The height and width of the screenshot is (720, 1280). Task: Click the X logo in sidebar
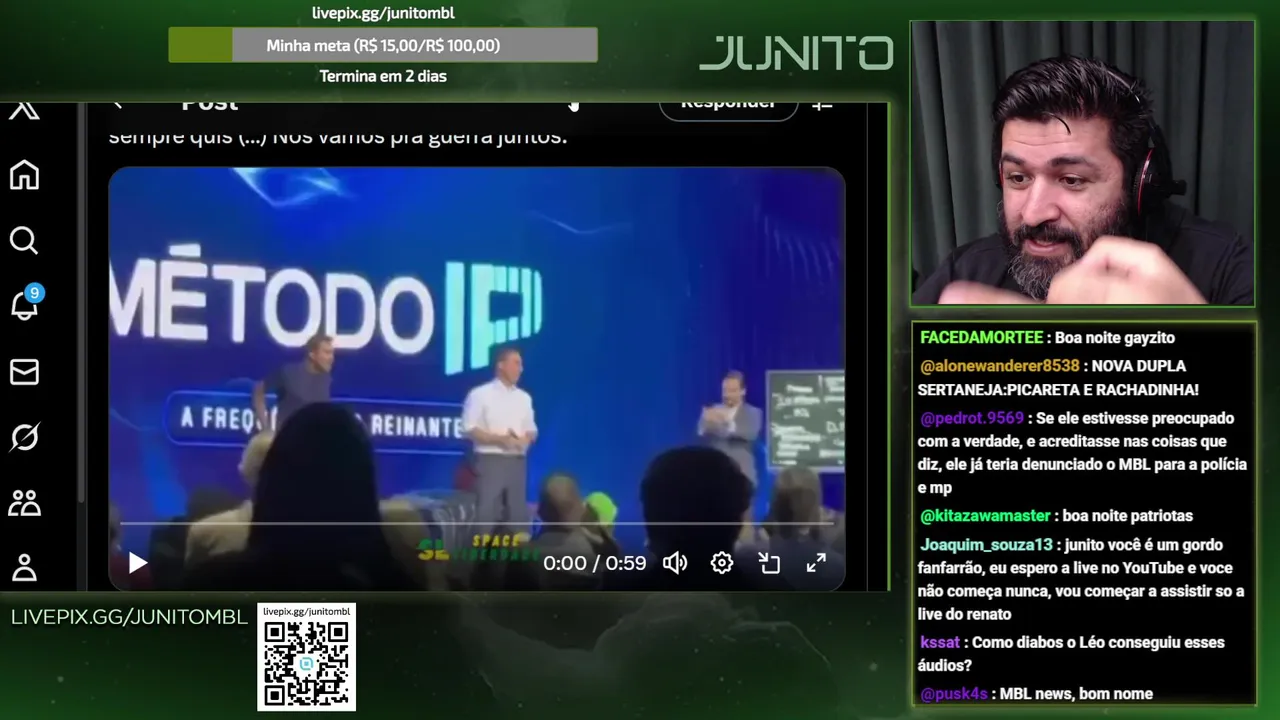click(24, 110)
